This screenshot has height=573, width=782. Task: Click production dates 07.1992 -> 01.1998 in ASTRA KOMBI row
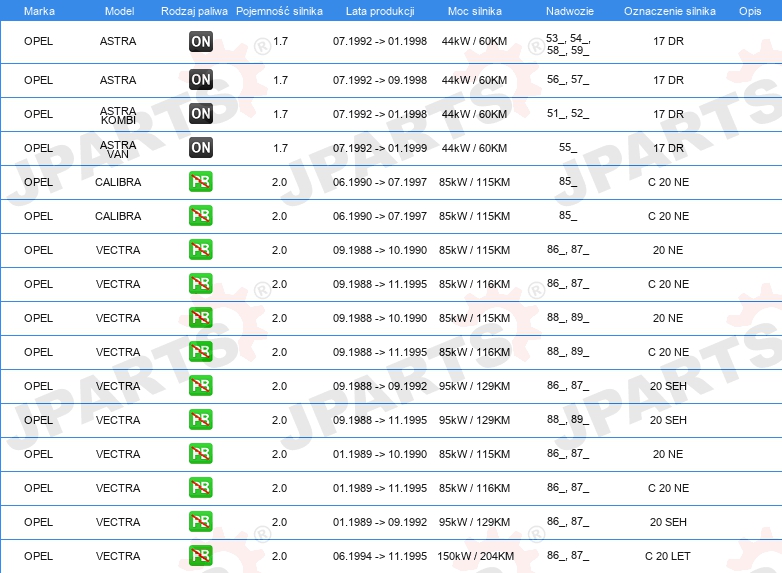point(380,114)
